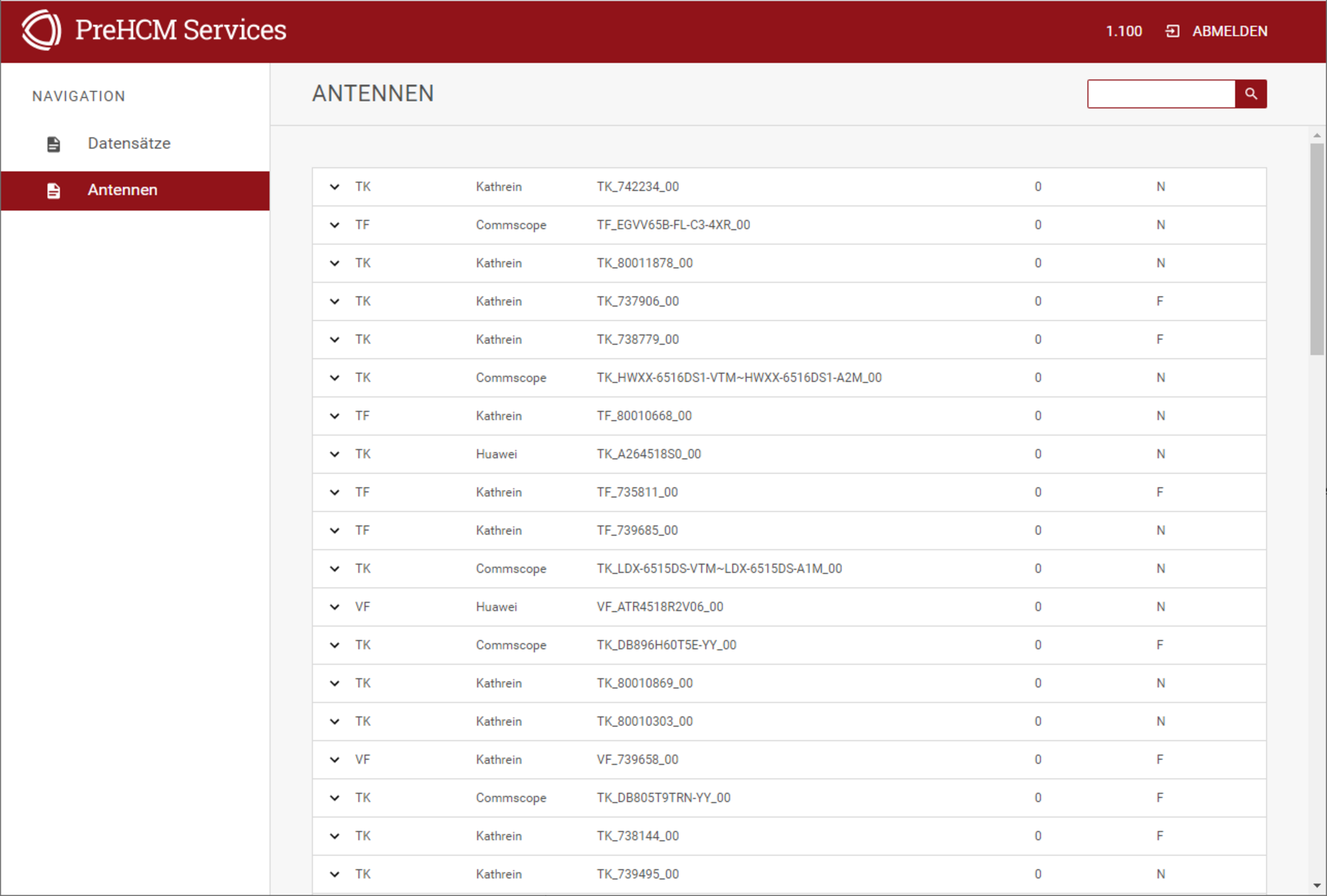Expand the TK_80010869_00 row
The height and width of the screenshot is (896, 1327).
334,684
